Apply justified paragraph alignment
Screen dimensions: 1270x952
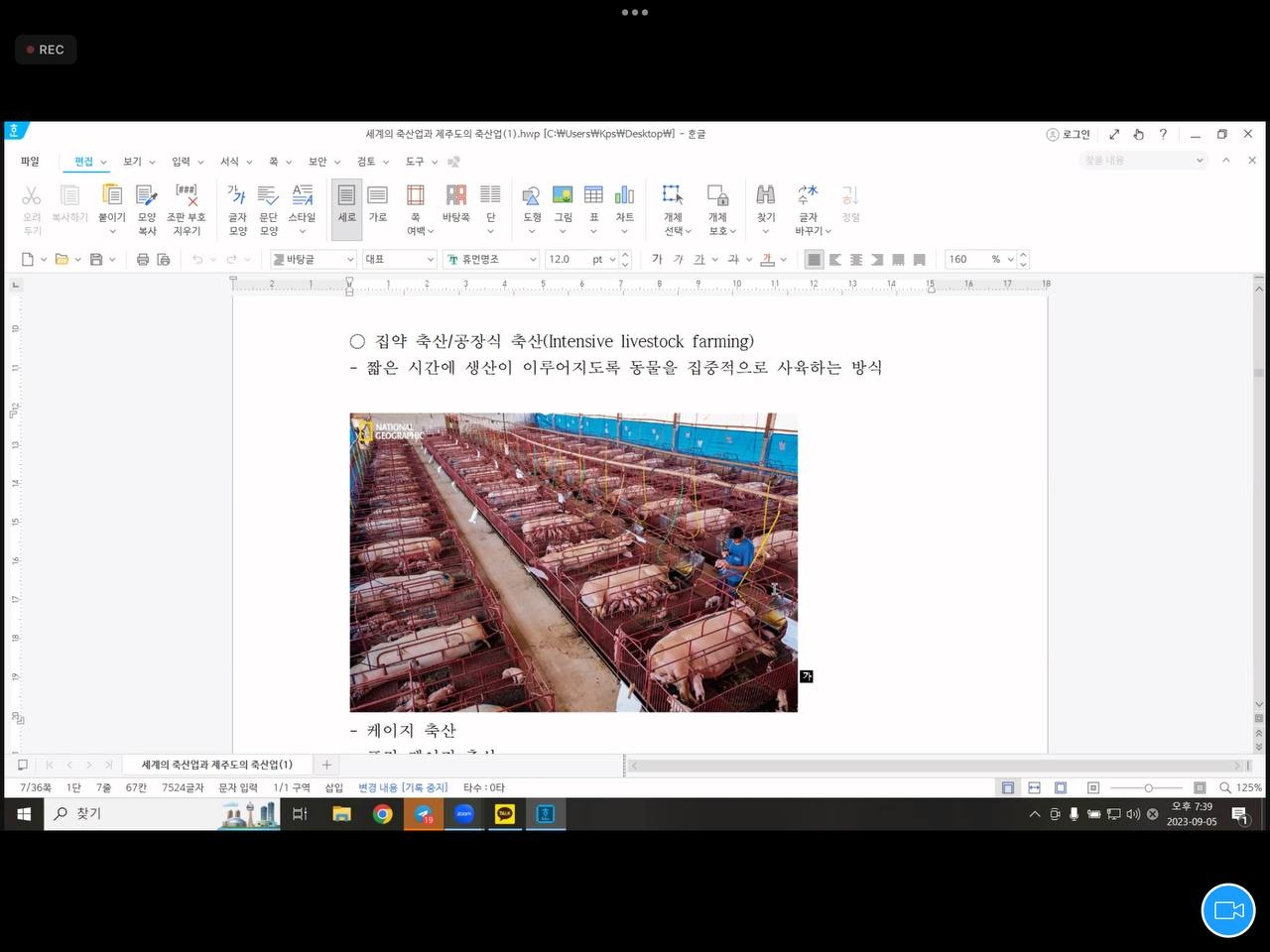814,260
